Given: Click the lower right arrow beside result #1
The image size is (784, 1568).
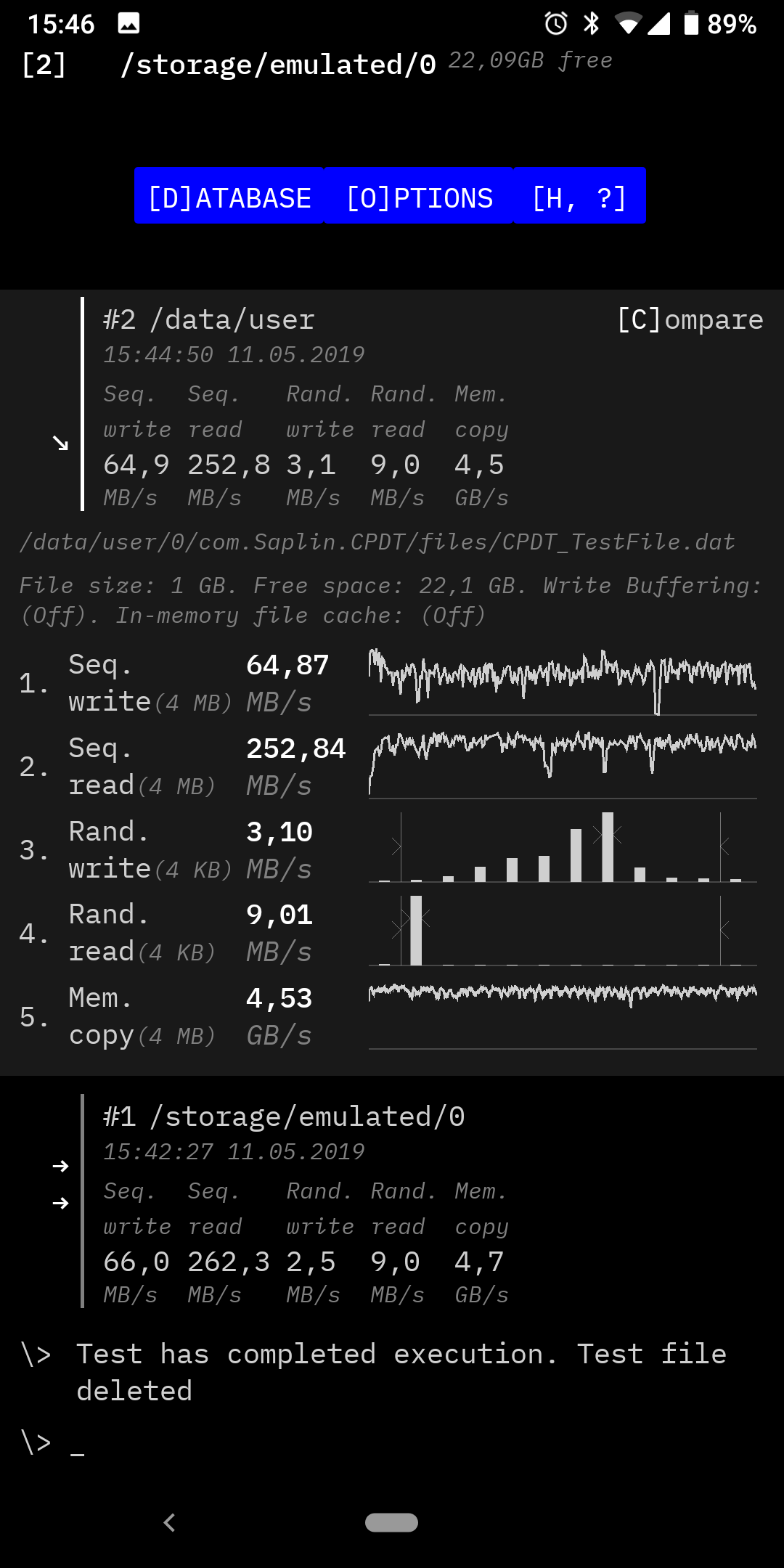Looking at the screenshot, I should 61,1204.
